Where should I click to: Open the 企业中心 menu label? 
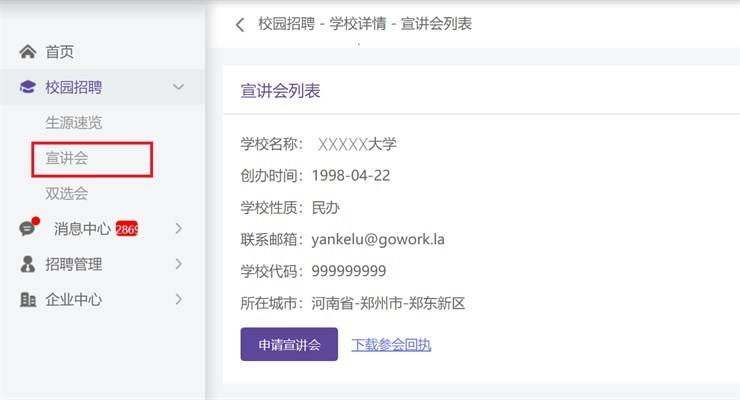[74, 300]
